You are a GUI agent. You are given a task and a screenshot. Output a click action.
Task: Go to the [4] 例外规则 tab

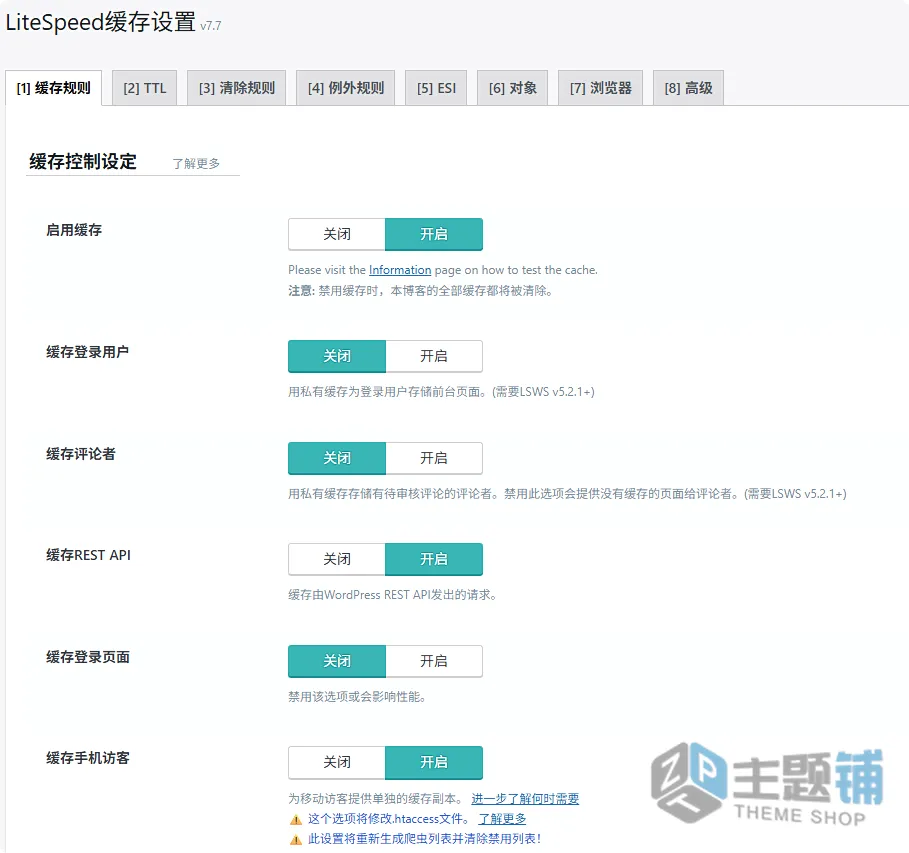[346, 88]
